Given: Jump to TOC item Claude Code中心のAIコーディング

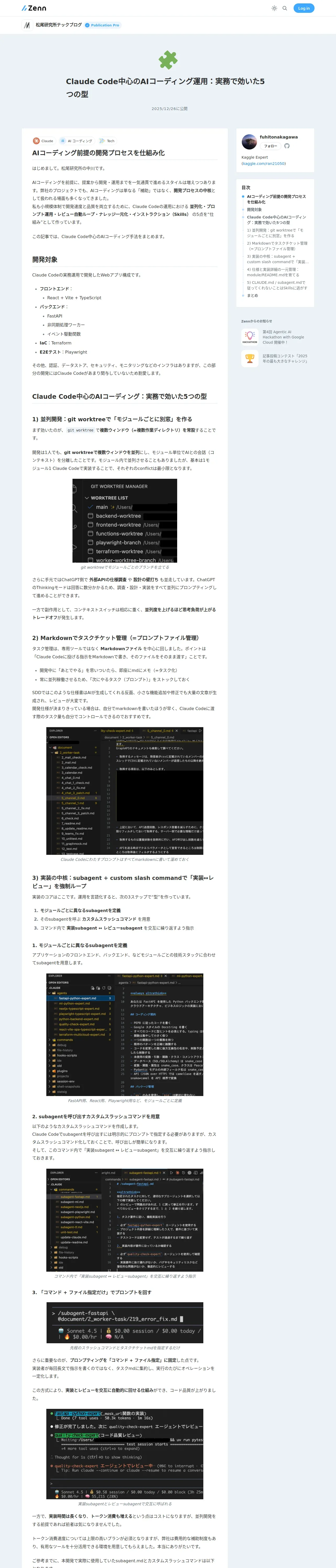Looking at the screenshot, I should tap(277, 220).
